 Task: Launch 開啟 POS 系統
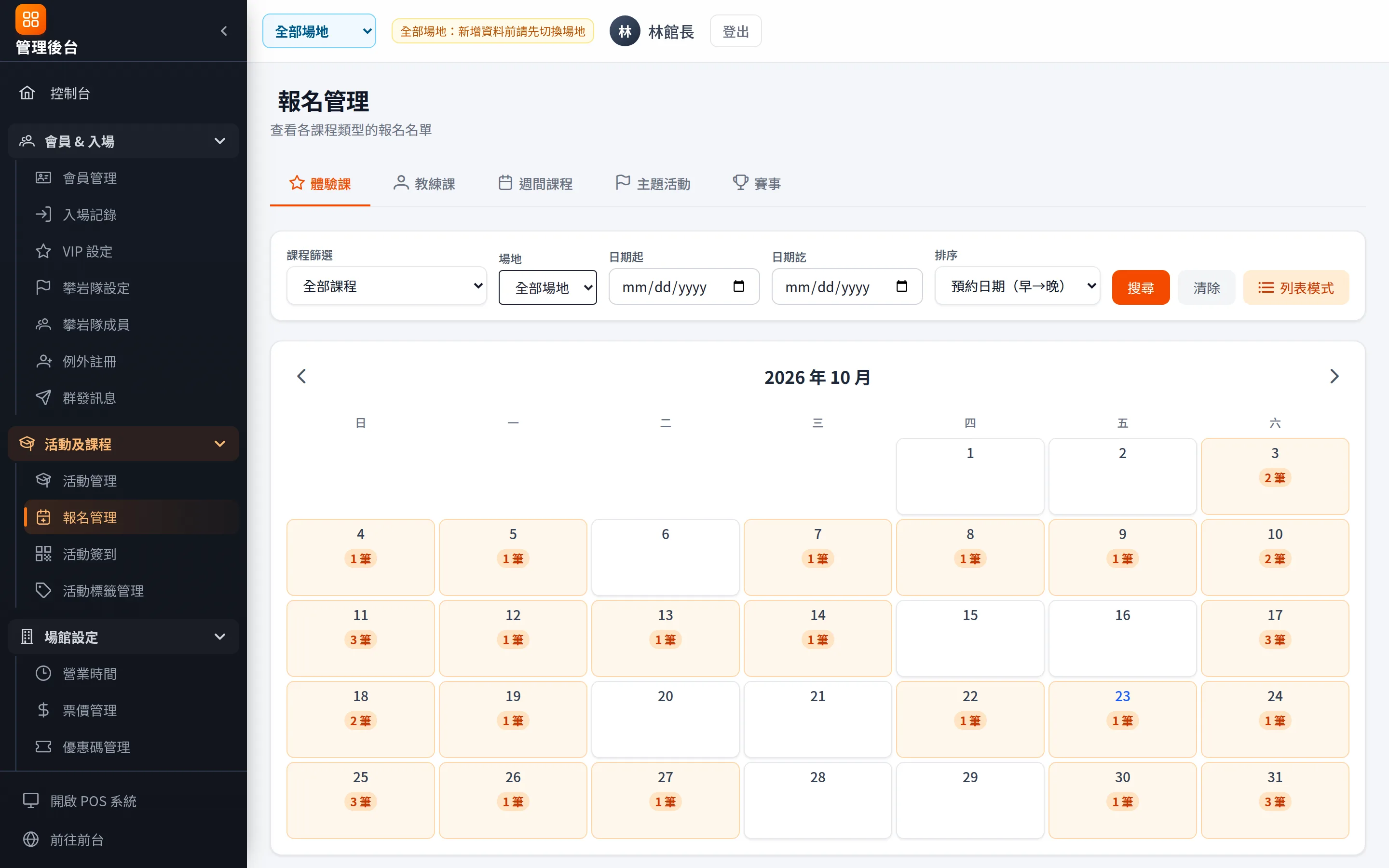[123, 801]
